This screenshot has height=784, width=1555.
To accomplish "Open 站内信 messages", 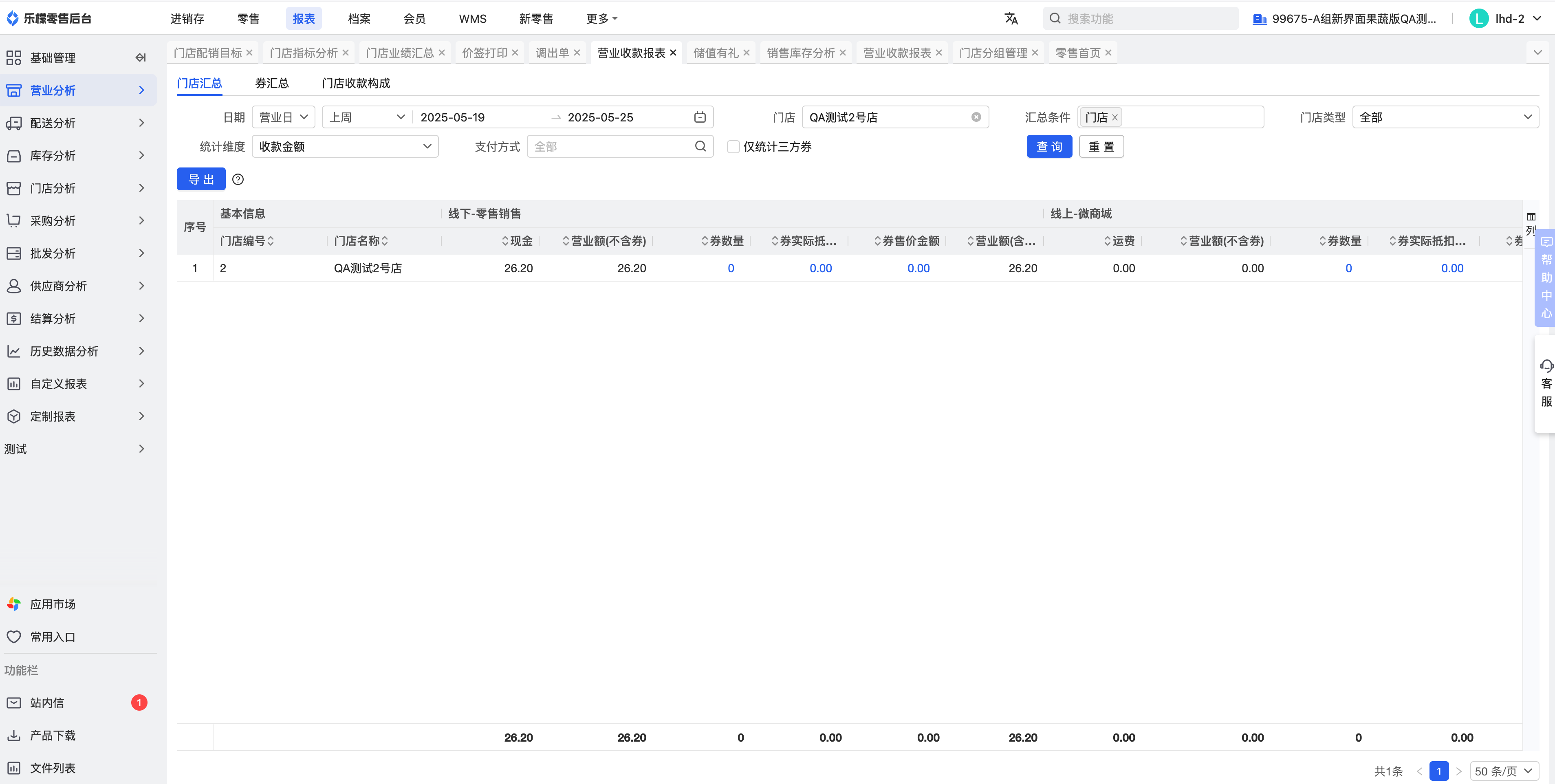I will [79, 703].
